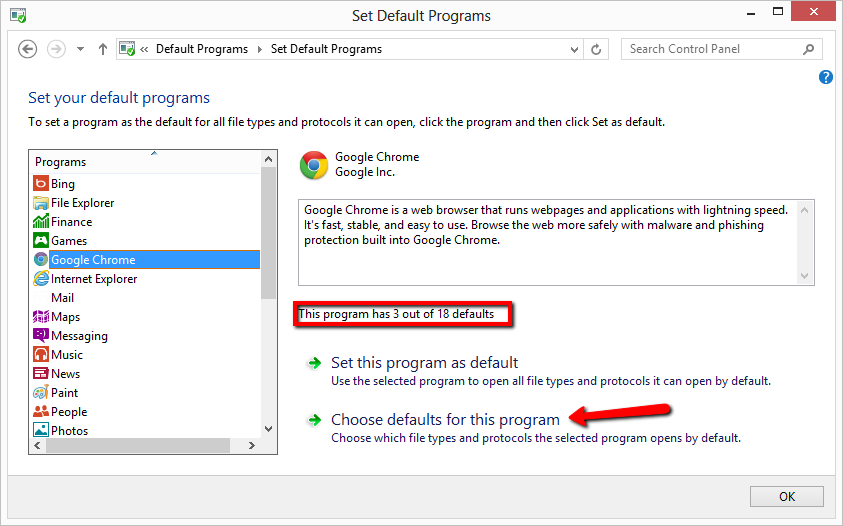Click the Messaging chat icon

(x=41, y=336)
